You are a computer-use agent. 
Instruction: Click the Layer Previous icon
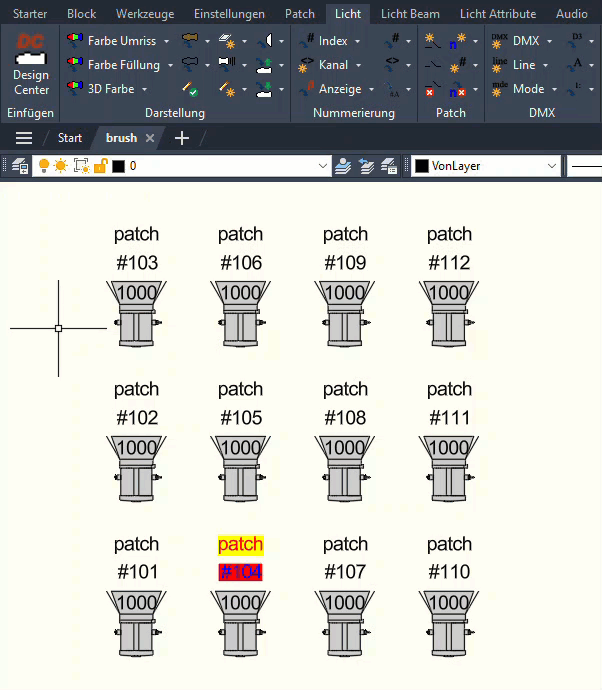[x=366, y=166]
